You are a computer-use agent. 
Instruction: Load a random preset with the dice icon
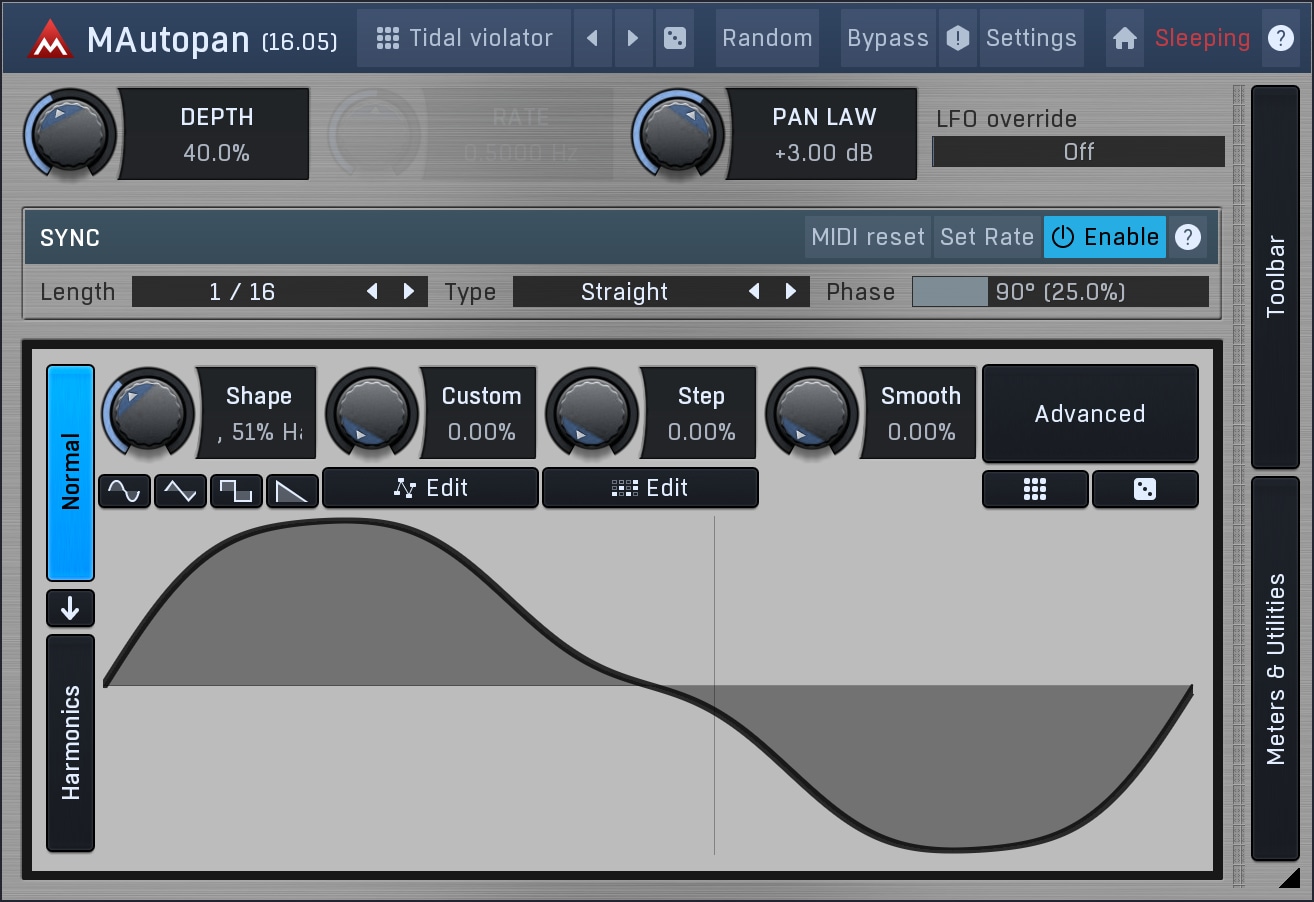675,38
